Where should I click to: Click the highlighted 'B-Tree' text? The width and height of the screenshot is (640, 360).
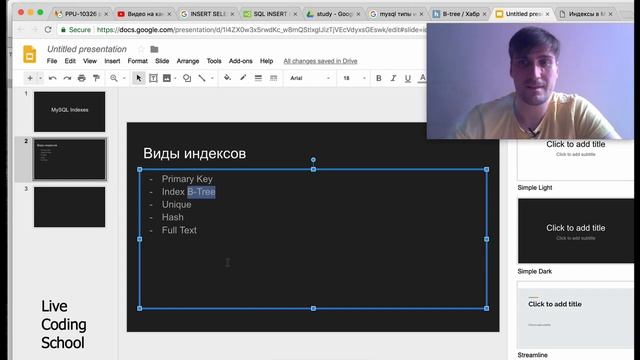tap(201, 192)
